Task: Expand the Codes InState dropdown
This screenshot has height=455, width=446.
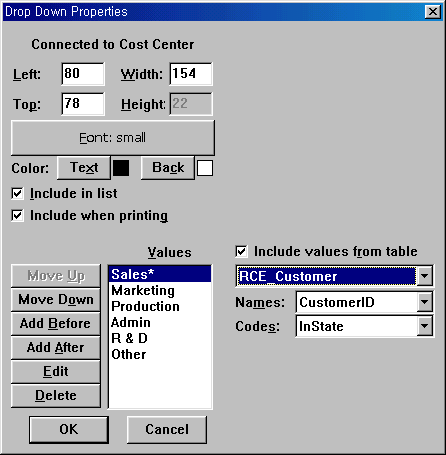Action: tap(424, 326)
